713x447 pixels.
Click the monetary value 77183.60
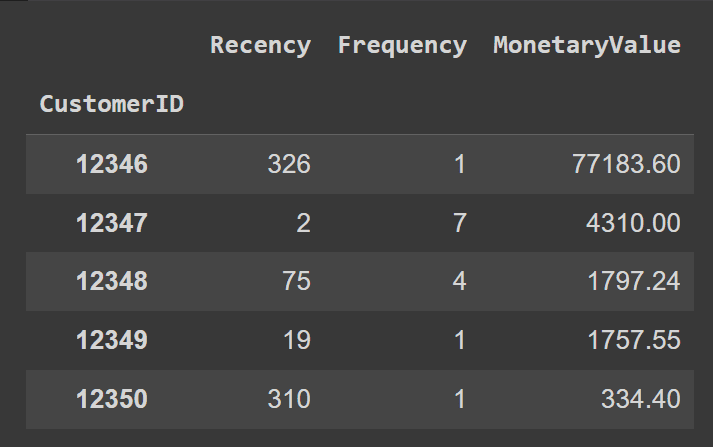[626, 164]
